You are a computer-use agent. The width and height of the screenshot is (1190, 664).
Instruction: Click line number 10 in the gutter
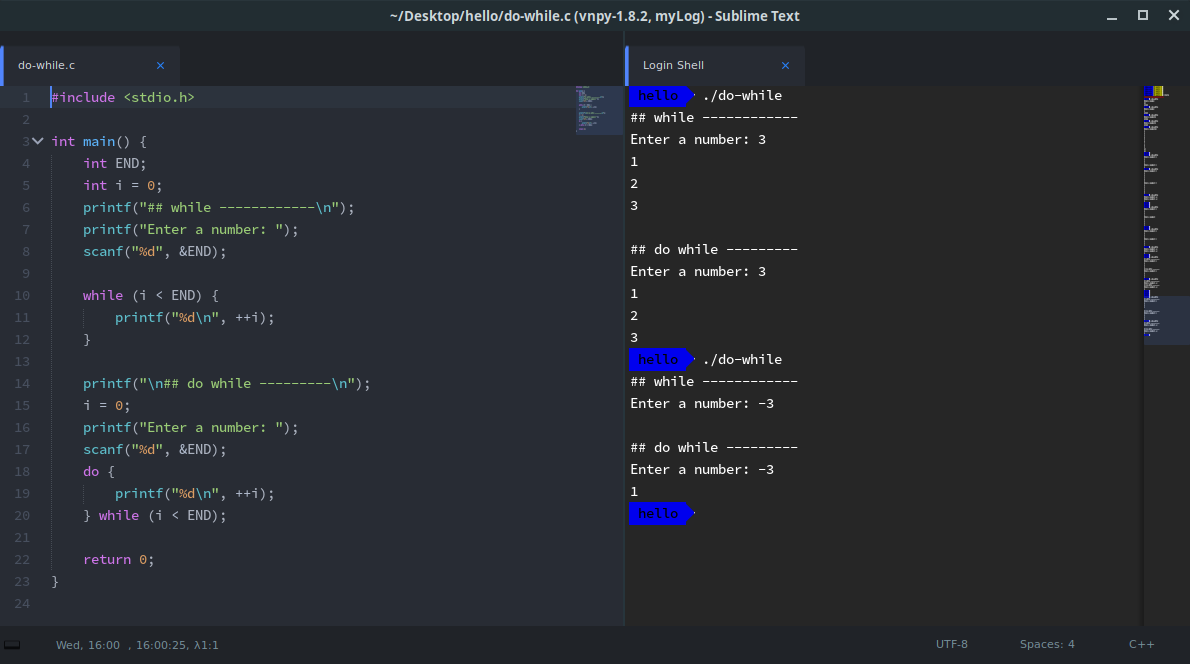(x=22, y=295)
